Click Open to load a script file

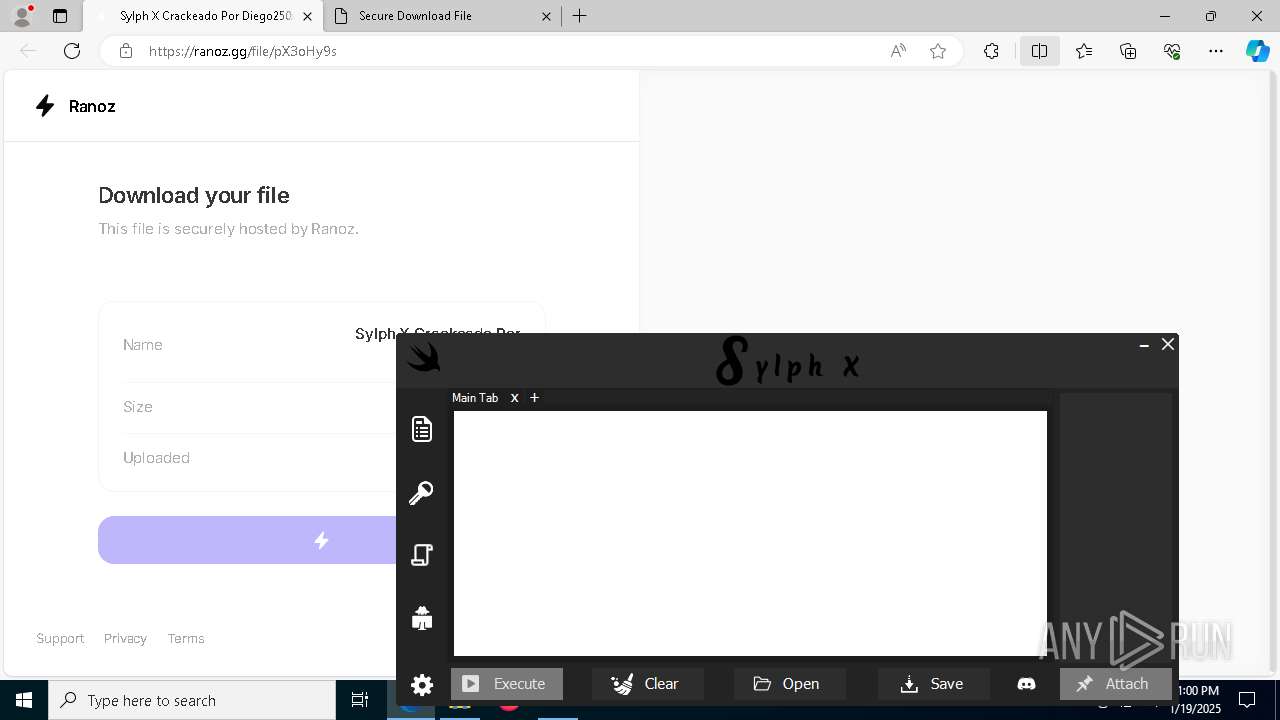coord(790,684)
